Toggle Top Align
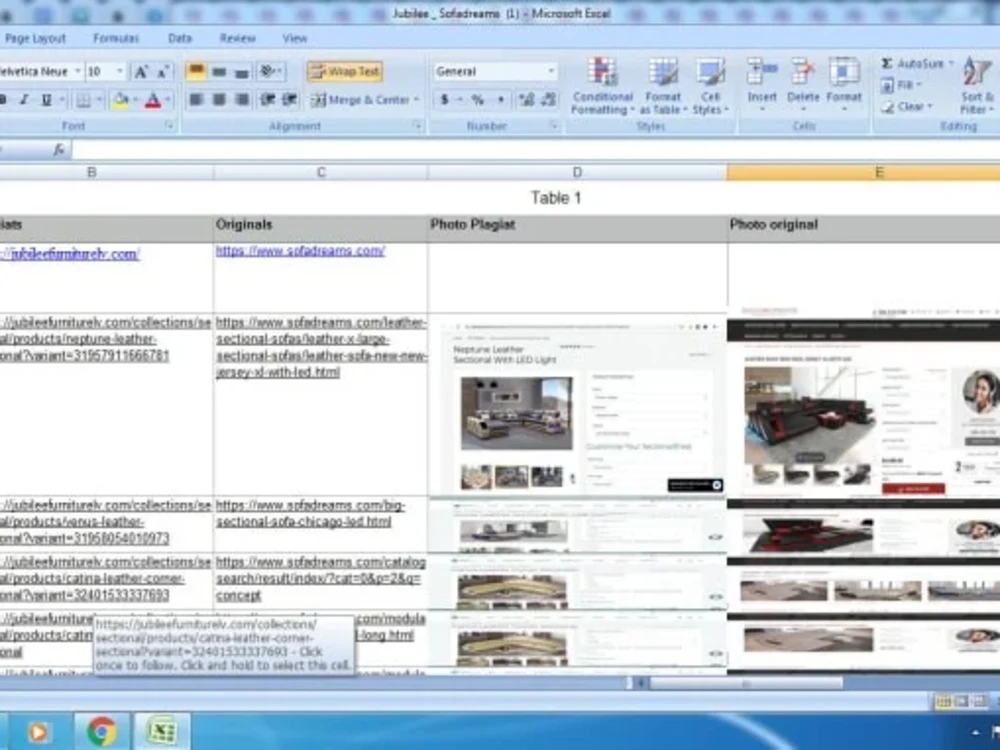Screen dimensions: 1000x750 [x=196, y=71]
